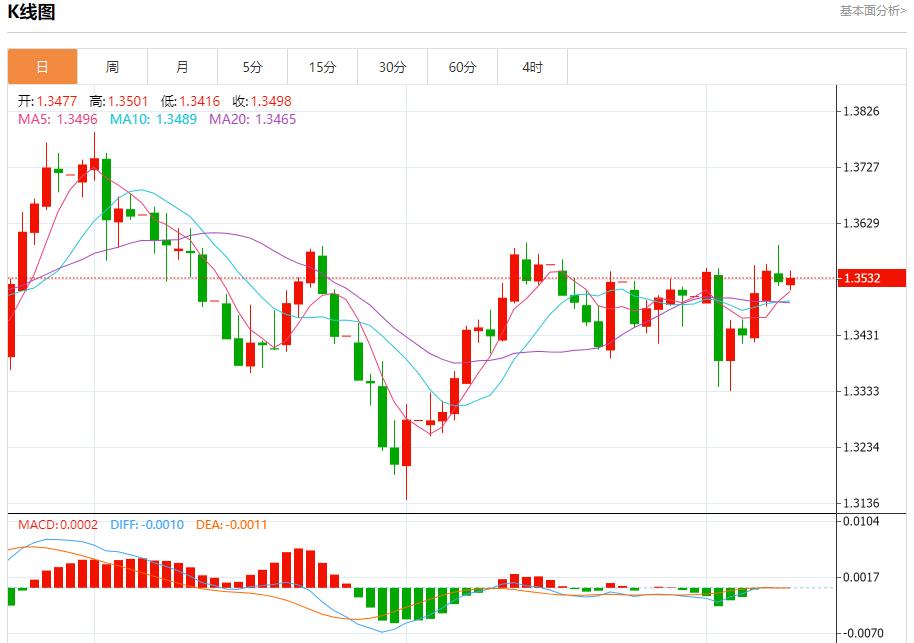Click the highlighted 日 daily tab
This screenshot has height=643, width=914.
click(x=42, y=66)
